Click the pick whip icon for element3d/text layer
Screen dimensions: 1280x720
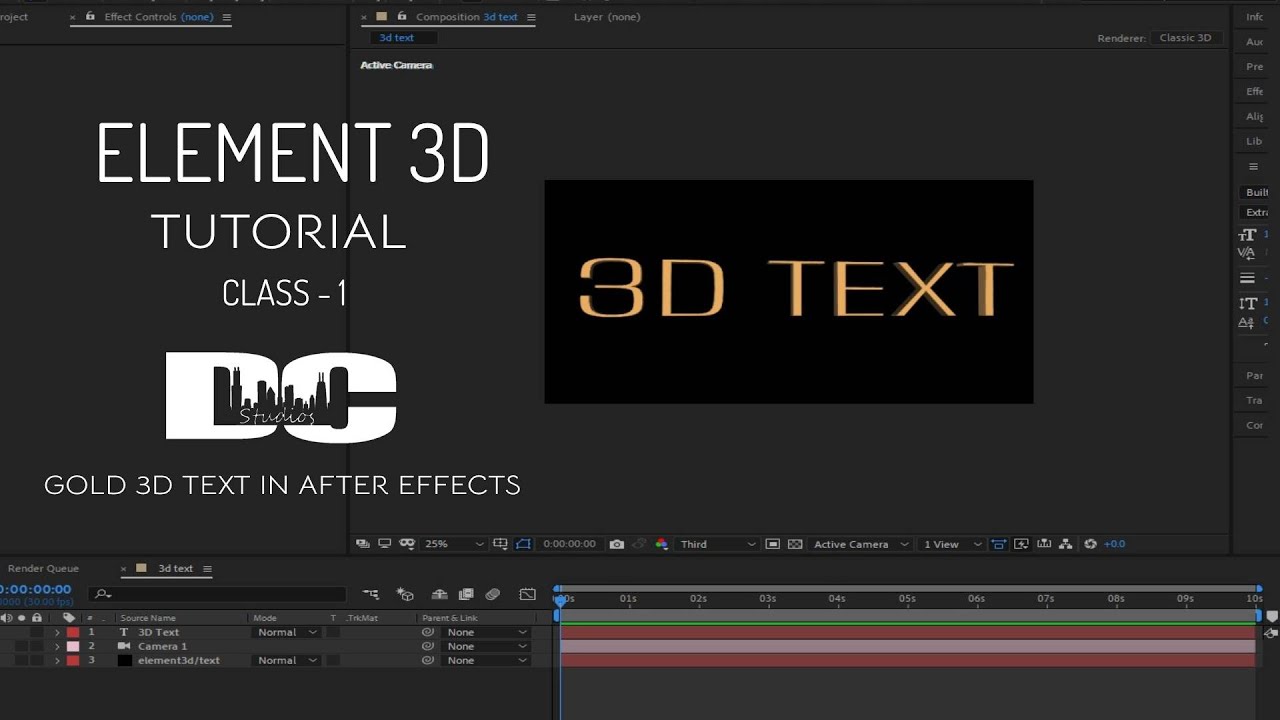coord(427,660)
